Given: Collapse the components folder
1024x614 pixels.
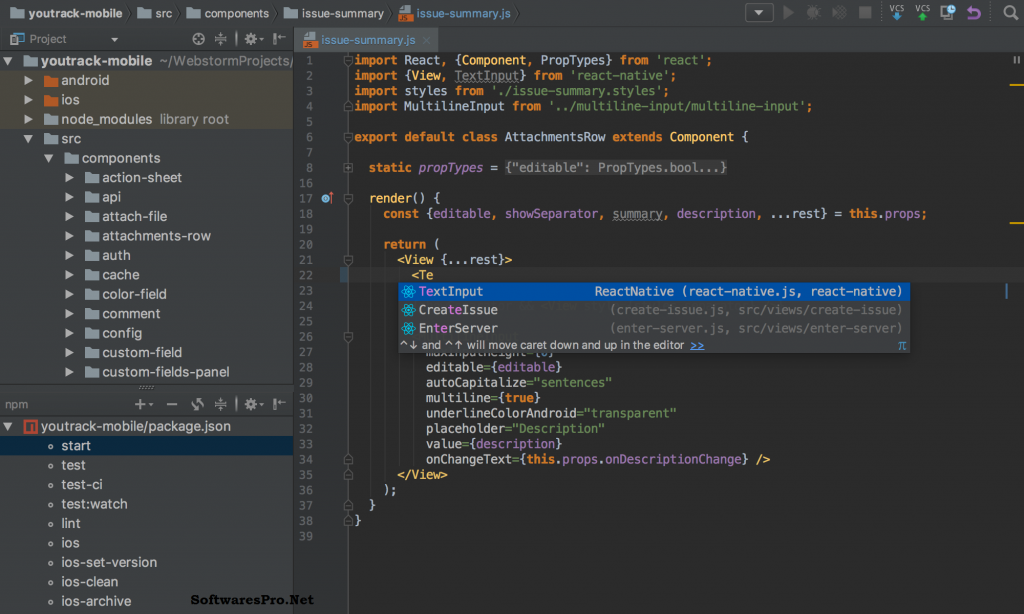Looking at the screenshot, I should click(x=49, y=157).
